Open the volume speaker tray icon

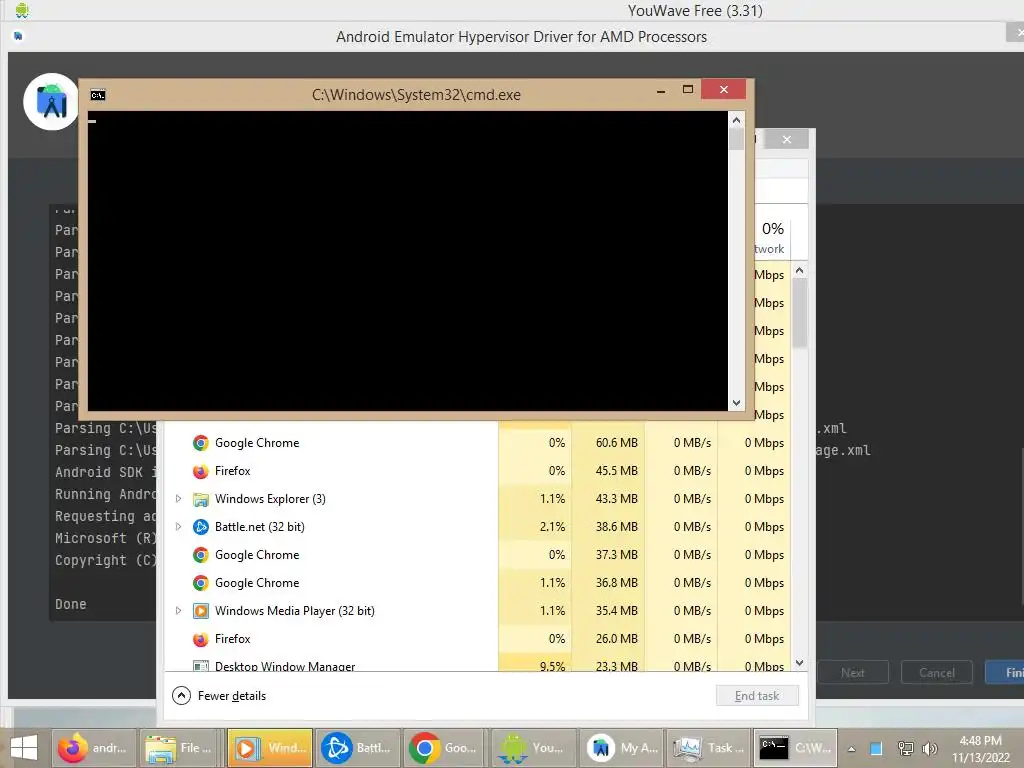[x=930, y=748]
